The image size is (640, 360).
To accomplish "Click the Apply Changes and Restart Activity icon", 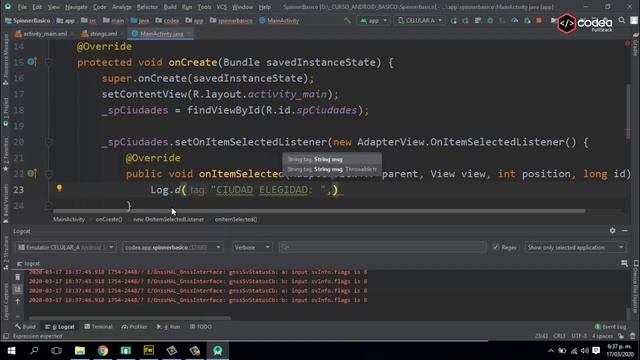I will pos(453,20).
